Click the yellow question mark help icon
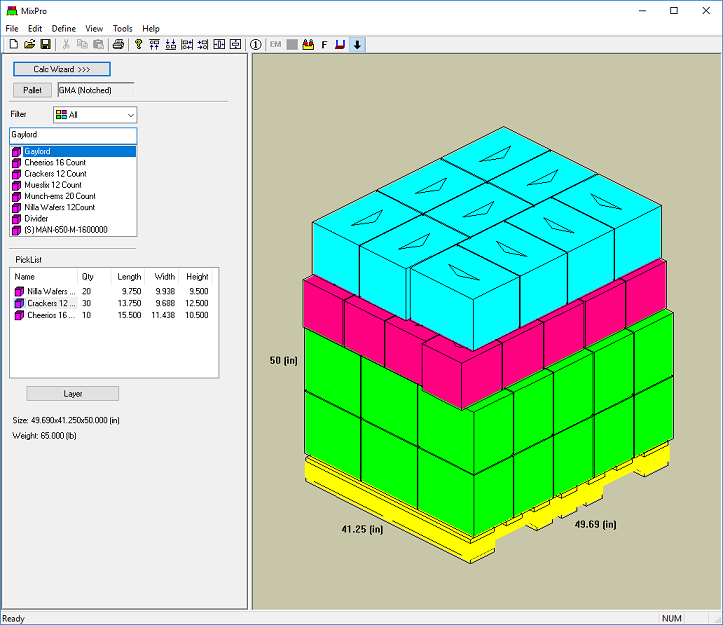Viewport: 723px width, 625px height. coord(139,44)
